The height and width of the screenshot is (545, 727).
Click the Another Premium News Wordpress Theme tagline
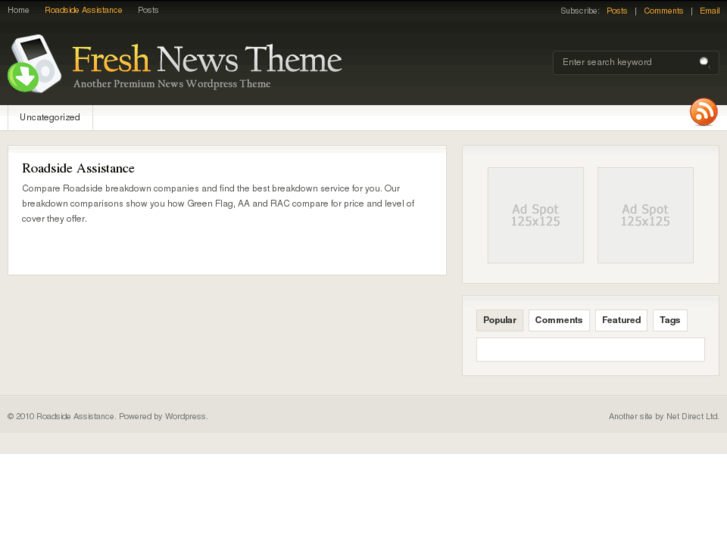(172, 84)
